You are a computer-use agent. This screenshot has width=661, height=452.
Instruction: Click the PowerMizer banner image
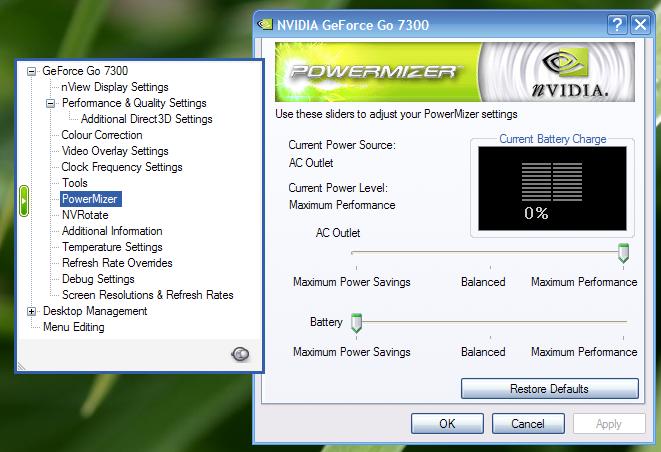click(x=455, y=72)
